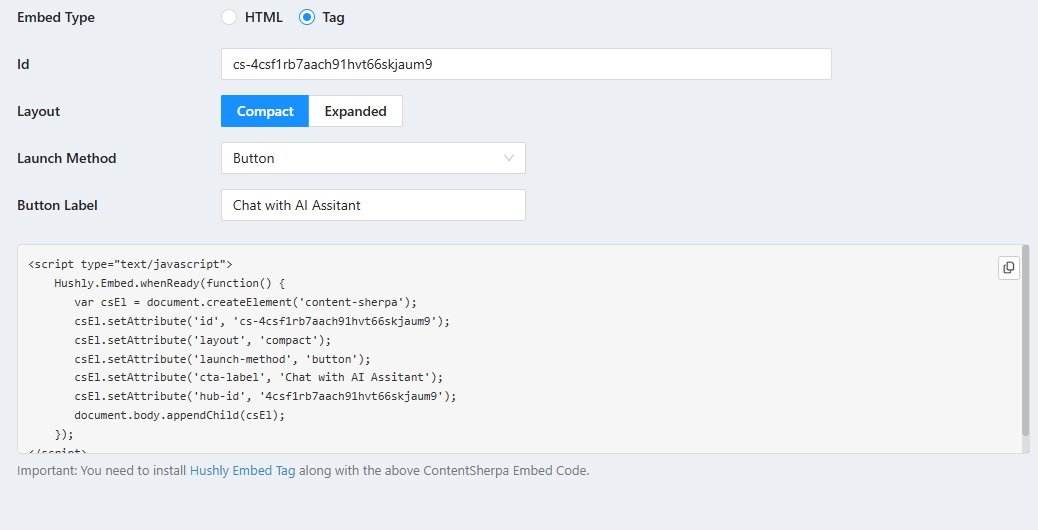
Task: Open the Launch Method dropdown
Action: [x=373, y=158]
